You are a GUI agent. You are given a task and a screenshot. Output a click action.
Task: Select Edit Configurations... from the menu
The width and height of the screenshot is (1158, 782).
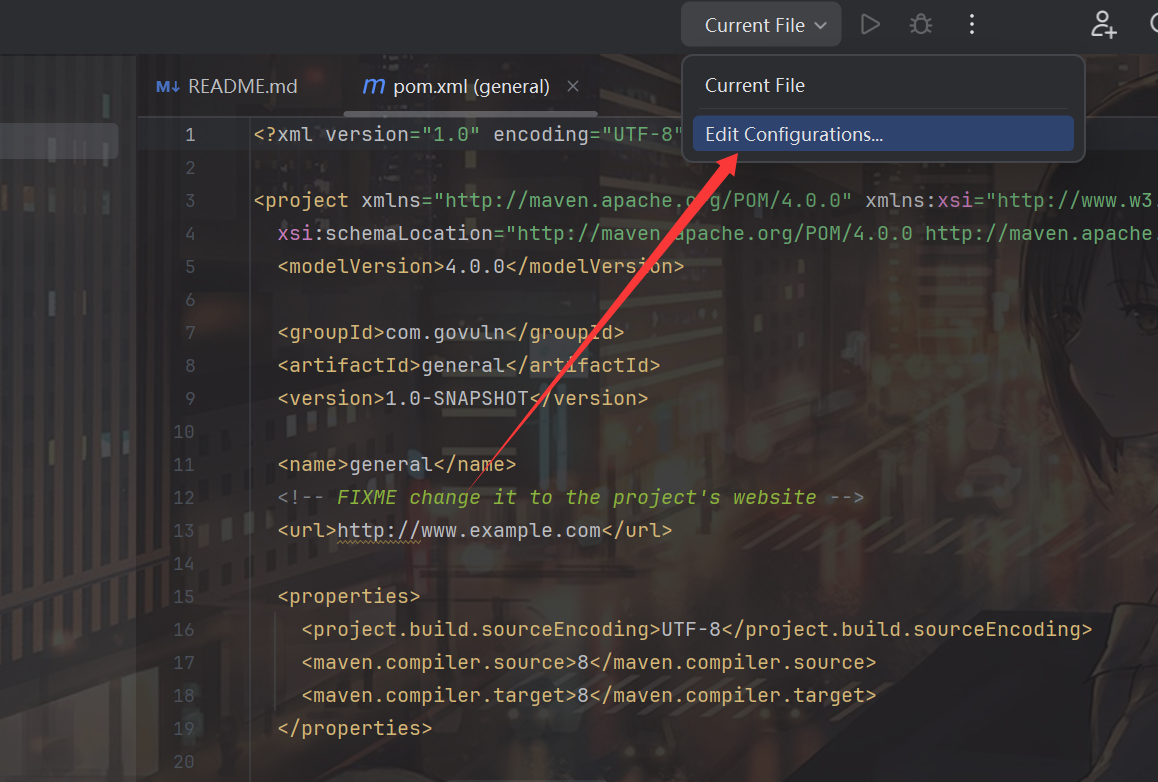pyautogui.click(x=793, y=134)
